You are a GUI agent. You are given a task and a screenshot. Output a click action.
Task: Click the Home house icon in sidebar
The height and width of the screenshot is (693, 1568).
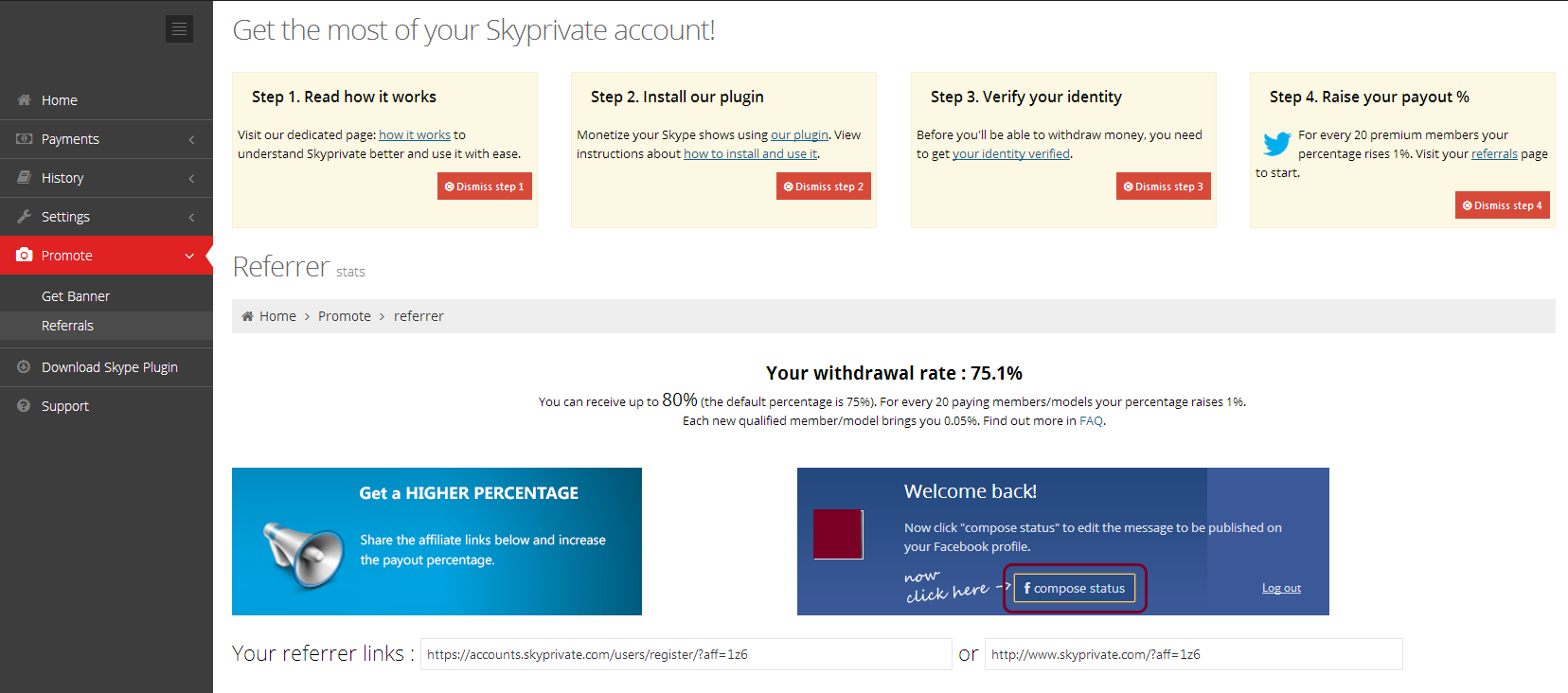tap(25, 99)
